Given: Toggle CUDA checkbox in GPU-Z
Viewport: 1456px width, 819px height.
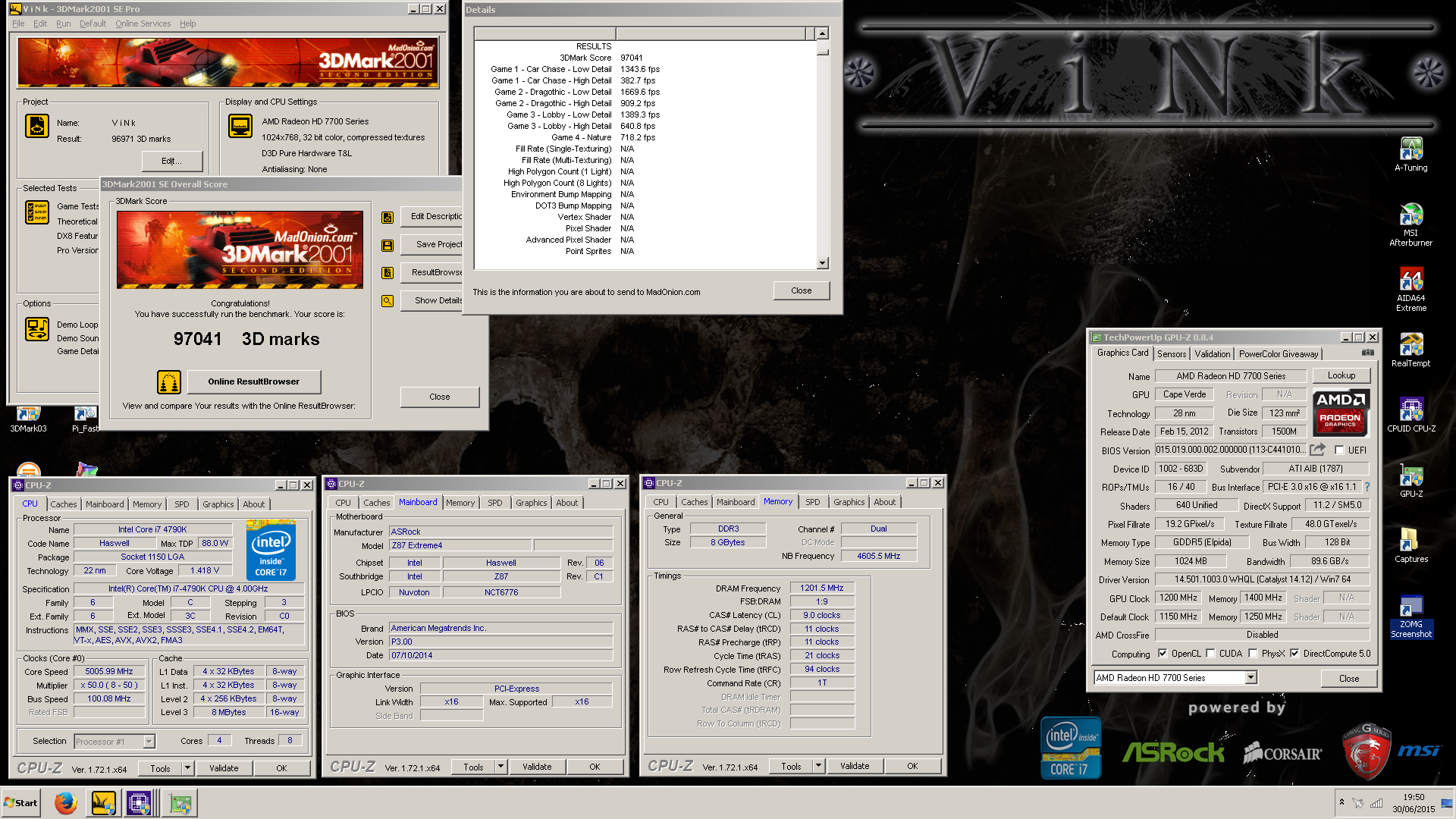Looking at the screenshot, I should pyautogui.click(x=1210, y=653).
